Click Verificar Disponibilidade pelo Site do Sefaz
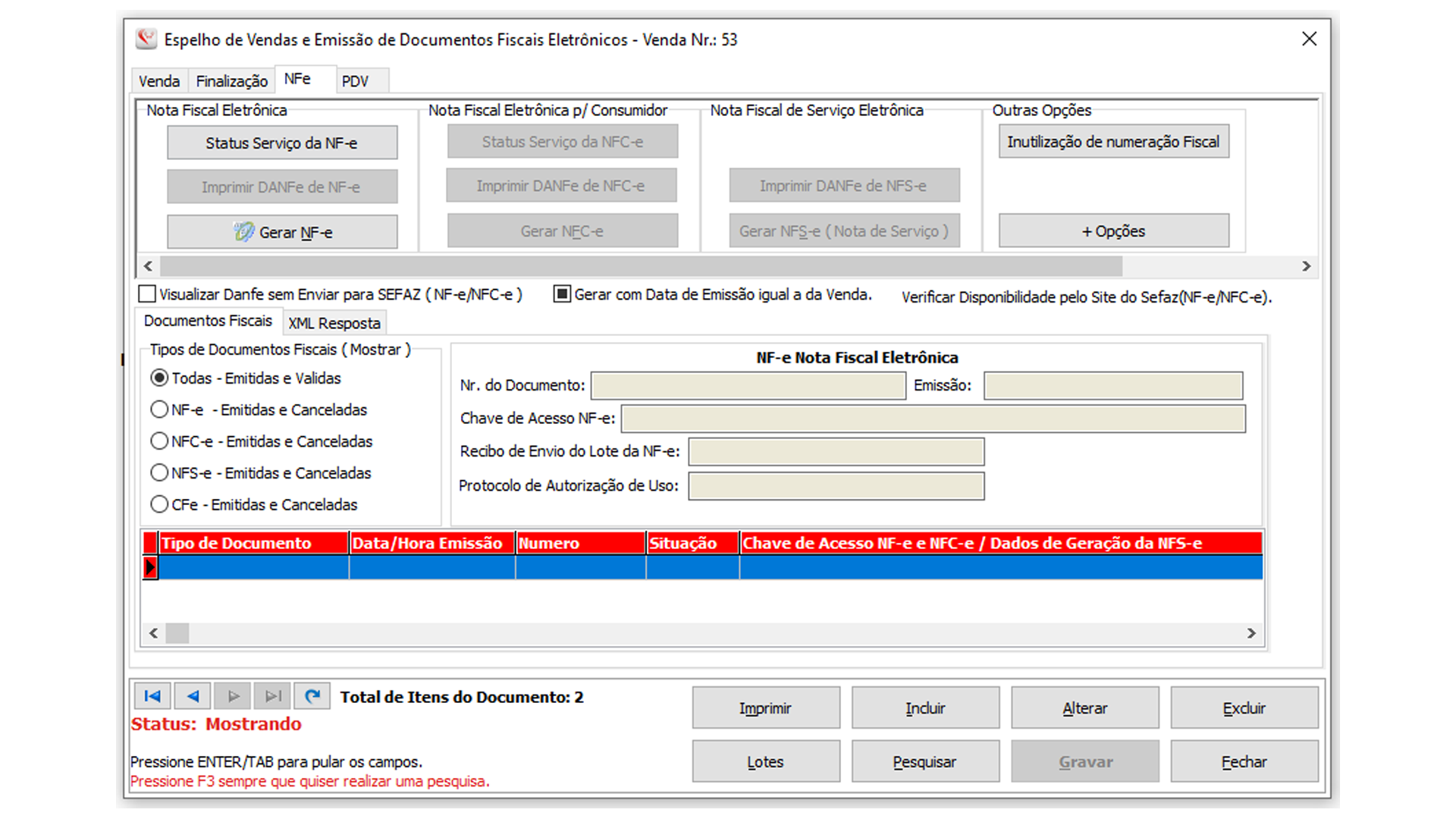1456x819 pixels. (x=1087, y=297)
